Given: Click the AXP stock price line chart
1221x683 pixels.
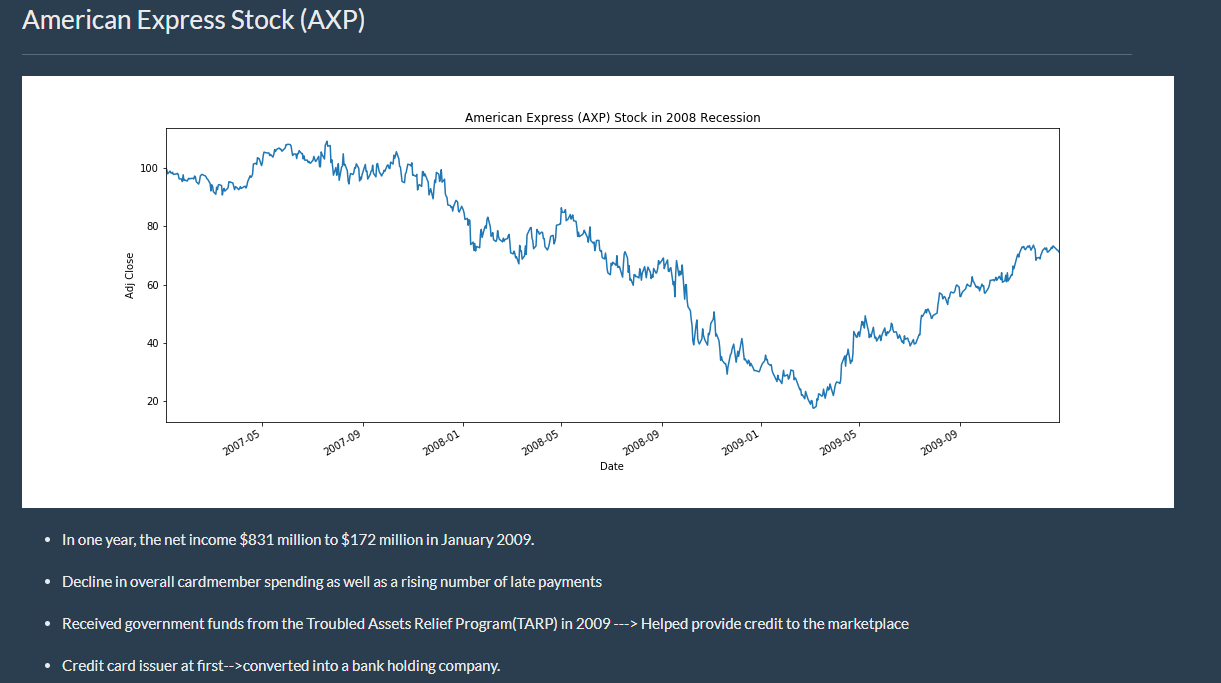Looking at the screenshot, I should coord(612,275).
